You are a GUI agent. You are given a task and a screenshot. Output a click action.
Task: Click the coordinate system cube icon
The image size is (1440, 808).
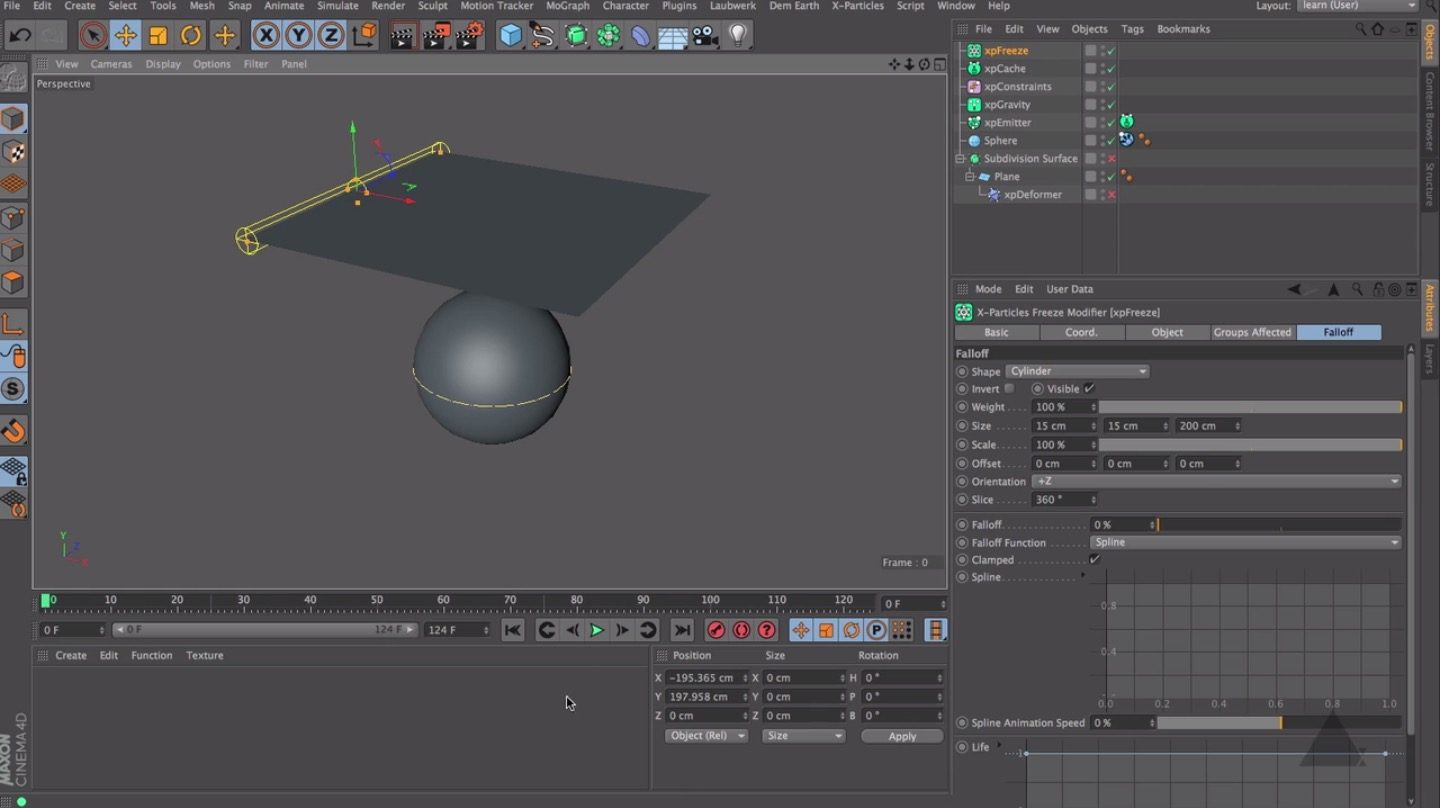365,36
